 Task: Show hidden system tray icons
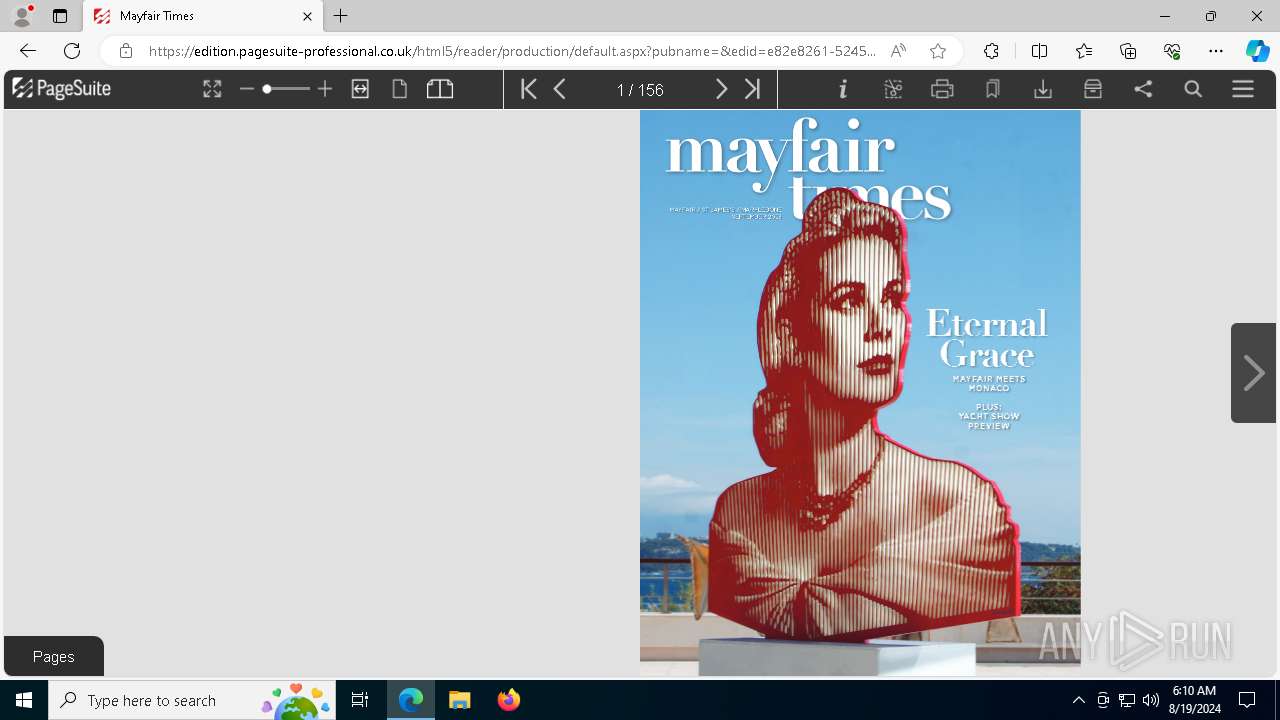point(1078,700)
